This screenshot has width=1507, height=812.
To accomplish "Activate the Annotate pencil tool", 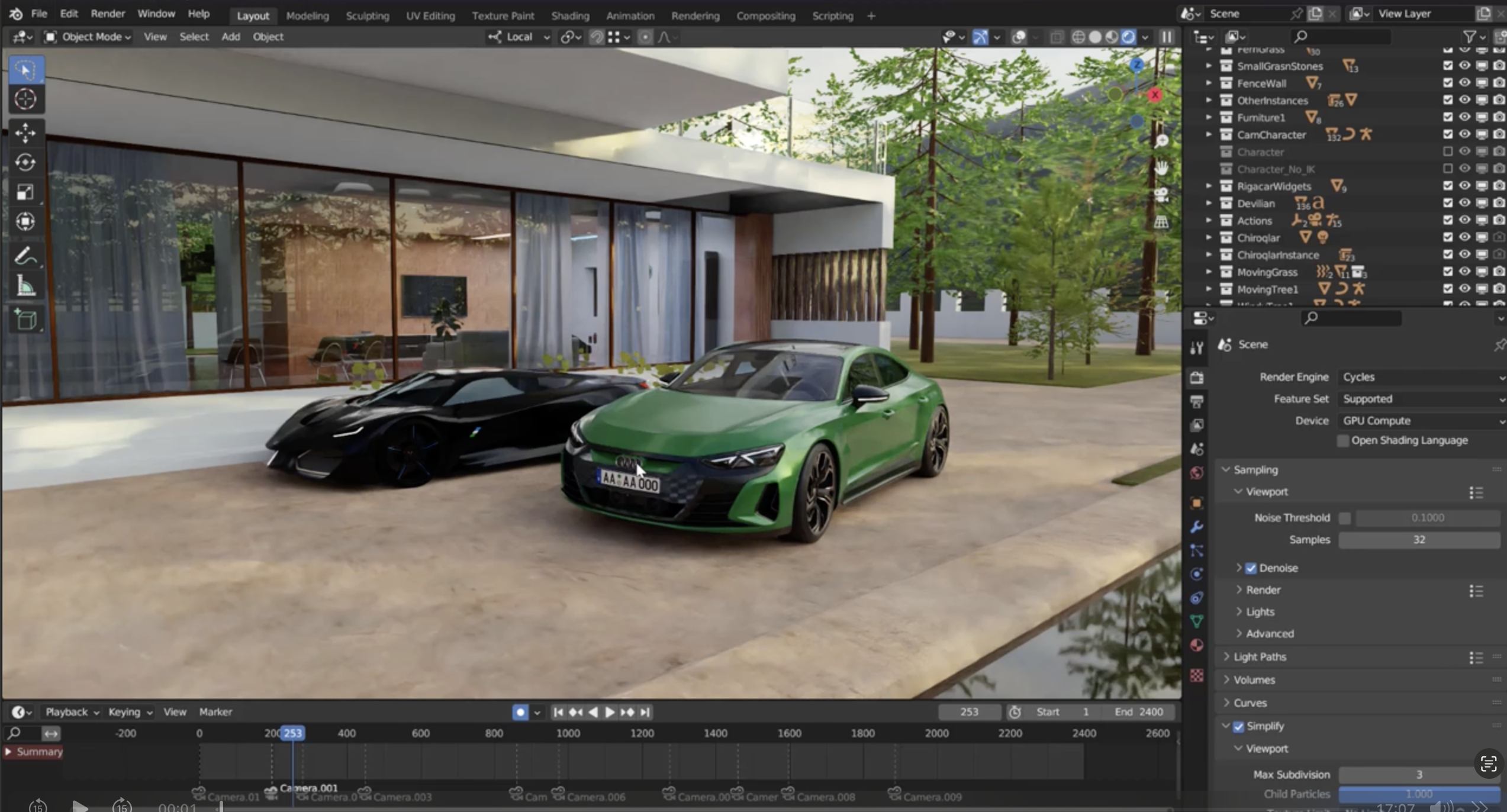I will point(25,256).
